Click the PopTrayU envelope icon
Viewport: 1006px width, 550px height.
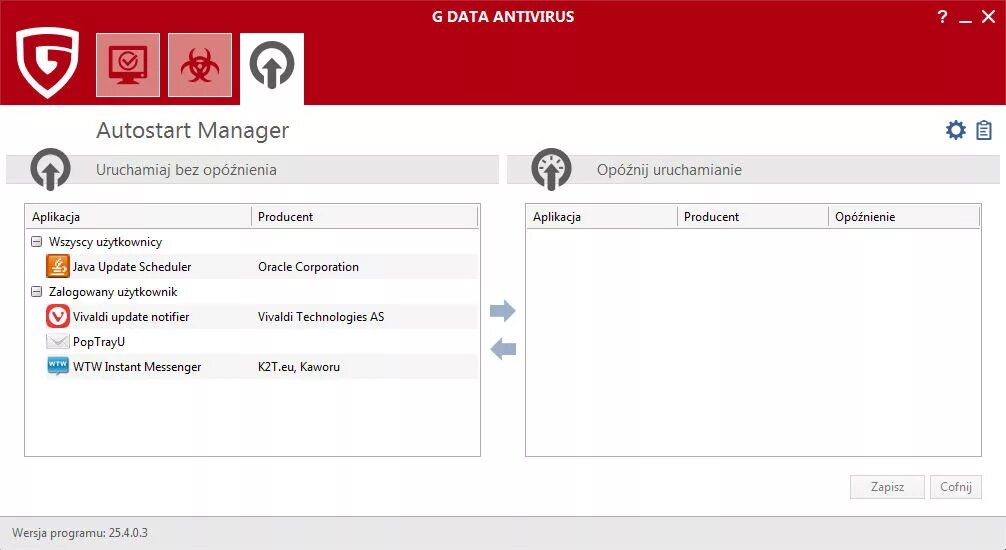pyautogui.click(x=58, y=341)
